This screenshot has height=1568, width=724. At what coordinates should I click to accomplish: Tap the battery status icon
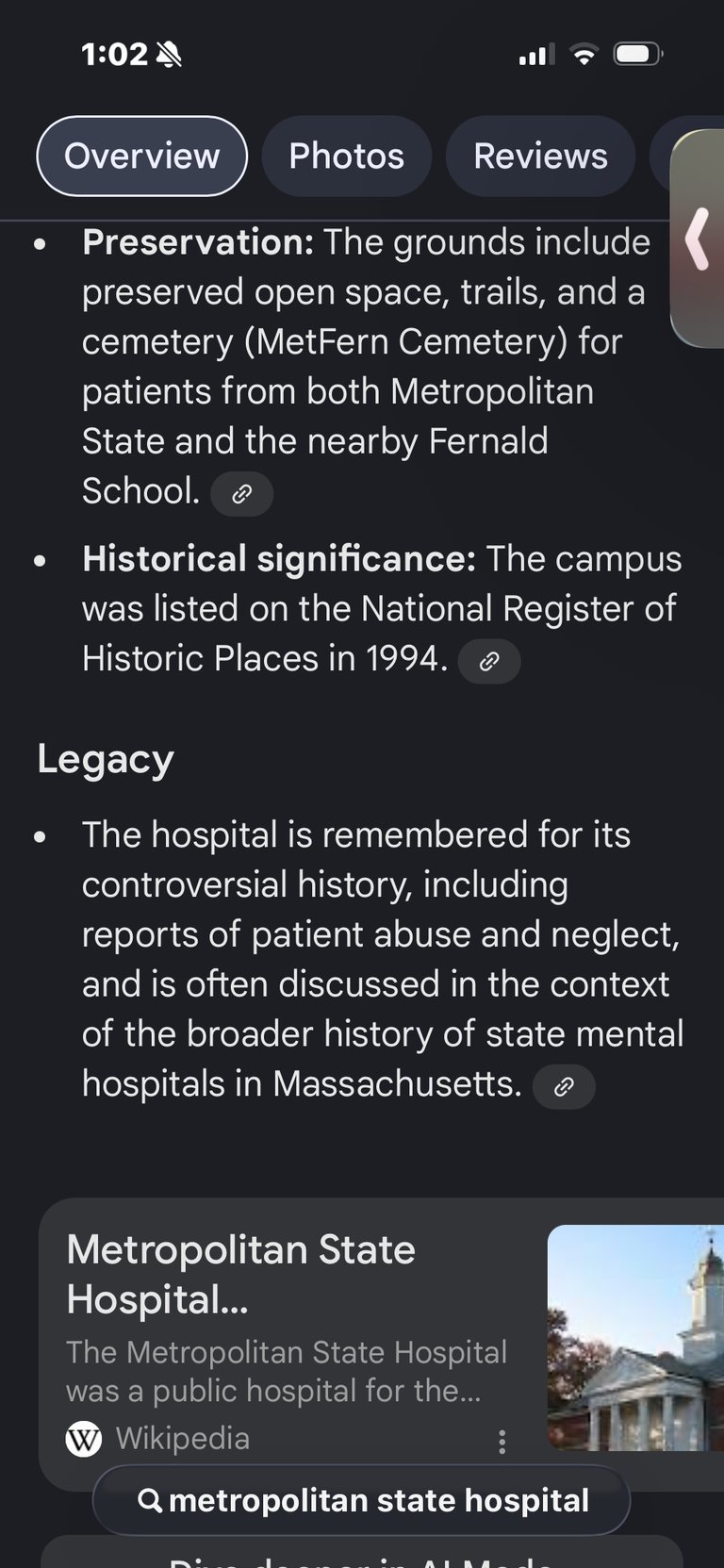click(x=638, y=55)
